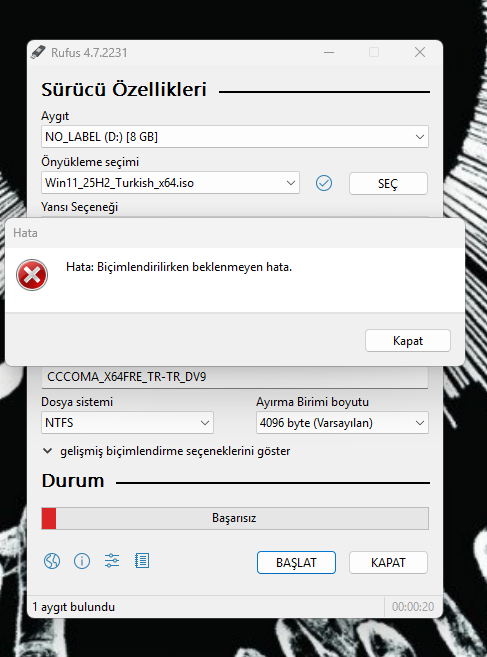The image size is (487, 657).
Task: Click the elapsed timer 00:00:20
Action: point(413,607)
